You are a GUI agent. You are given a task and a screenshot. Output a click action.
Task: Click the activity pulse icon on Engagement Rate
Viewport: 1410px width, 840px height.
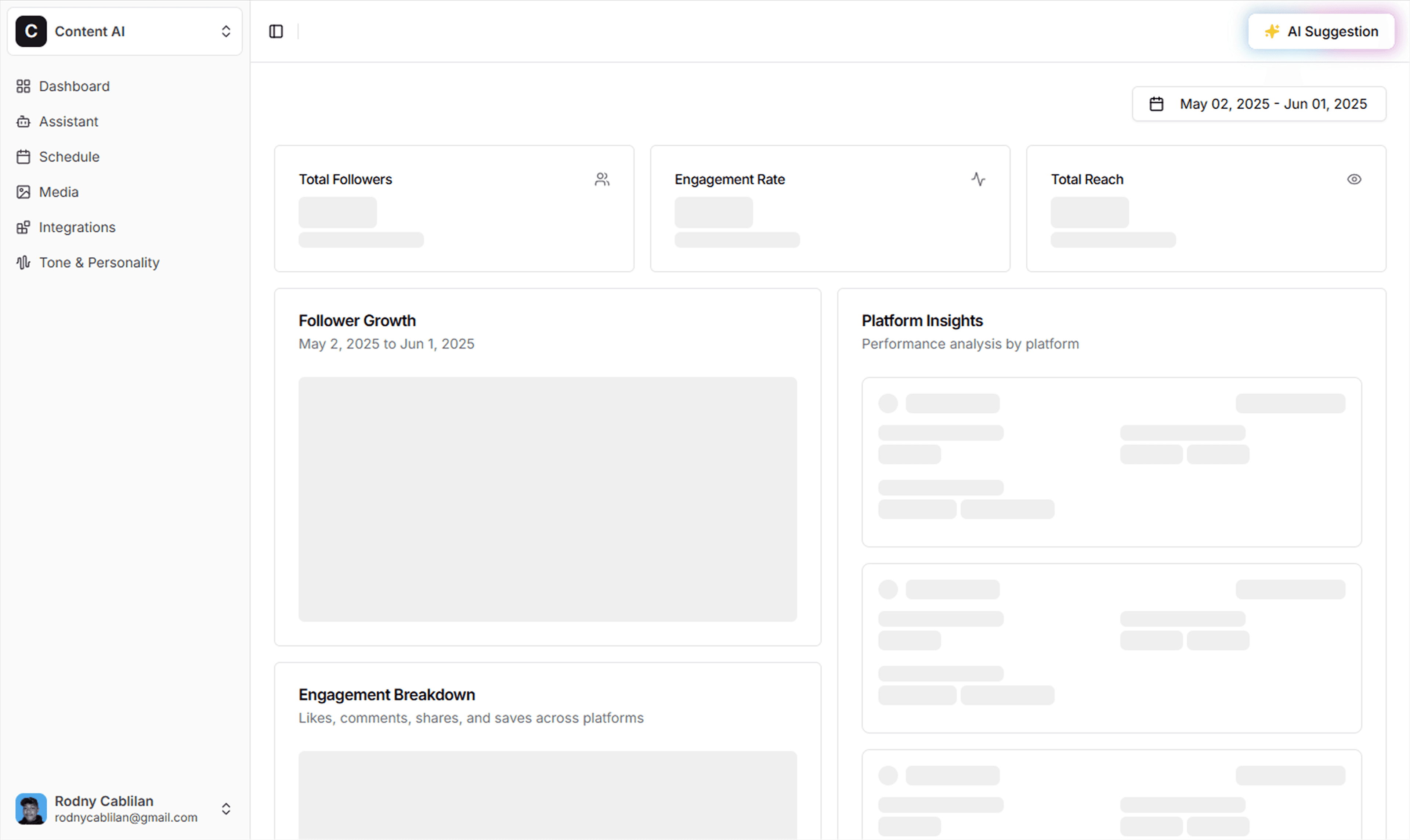coord(978,180)
